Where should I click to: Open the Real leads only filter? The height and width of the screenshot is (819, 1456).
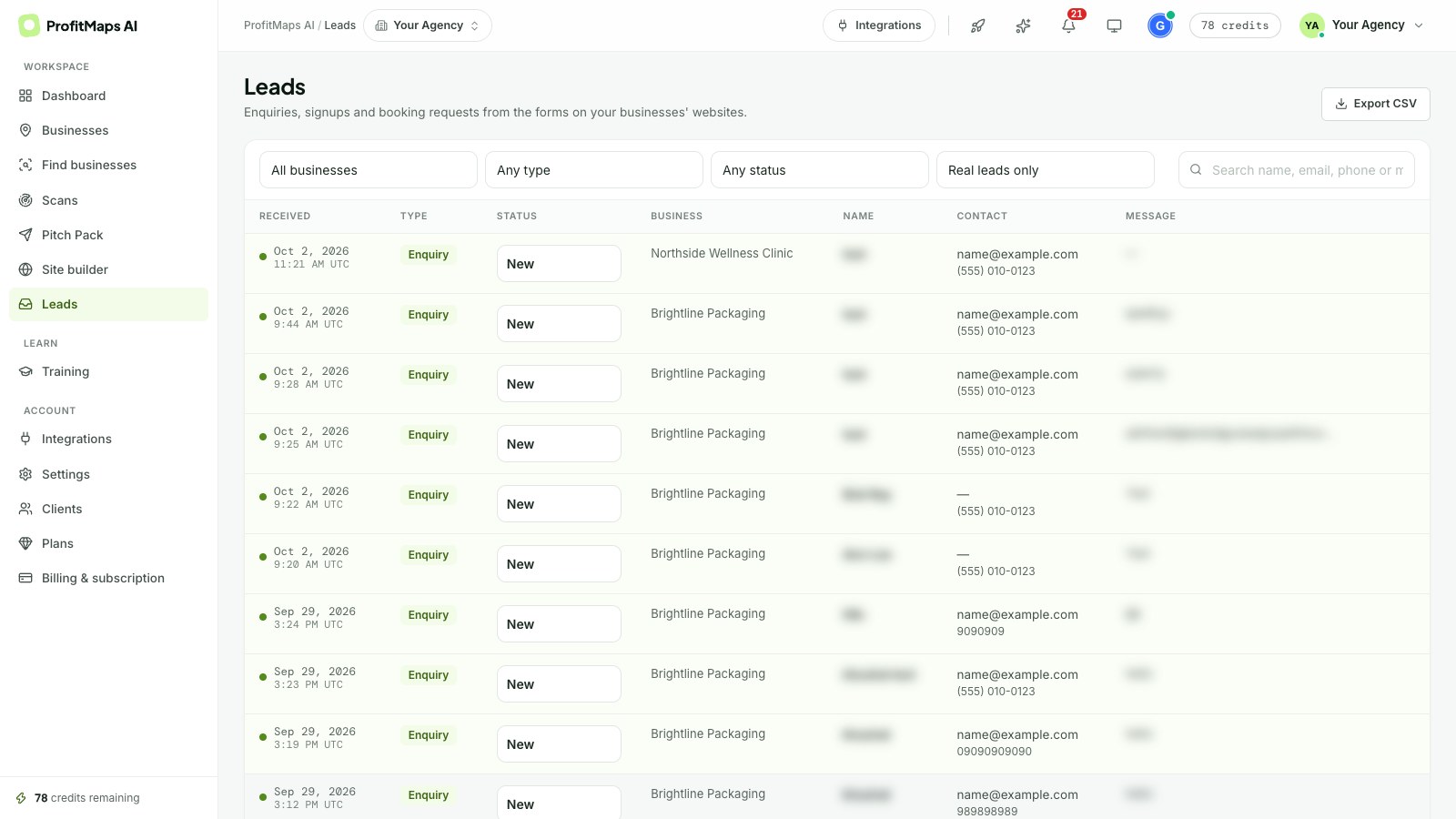(x=1046, y=170)
